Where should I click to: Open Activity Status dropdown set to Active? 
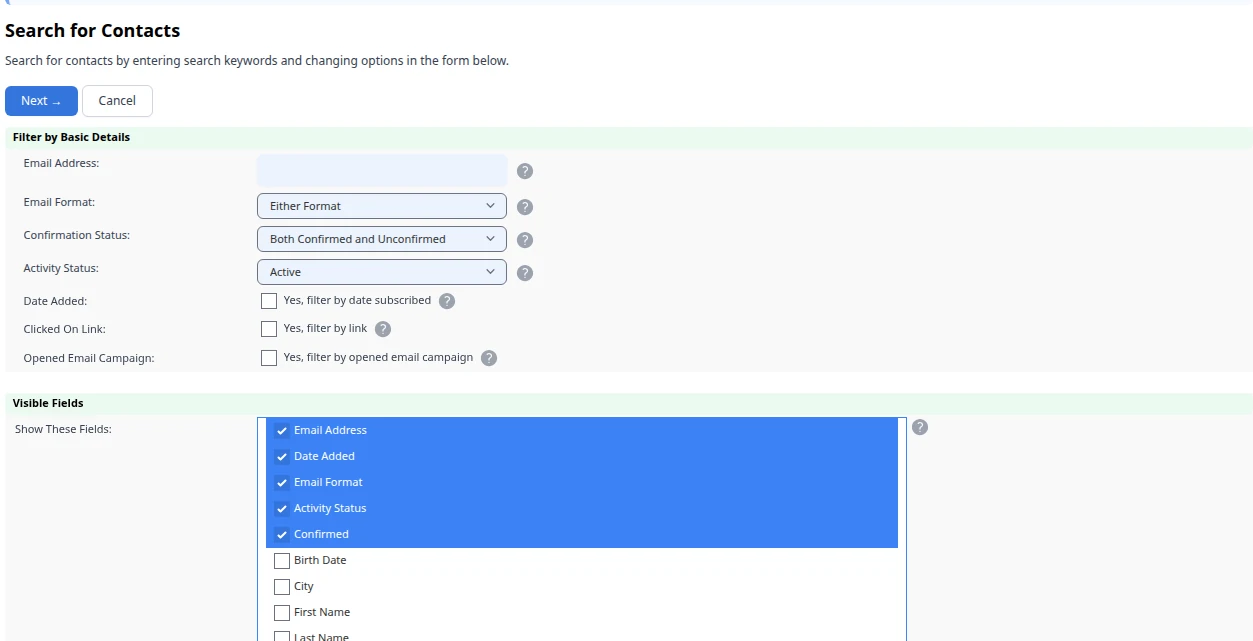click(x=382, y=272)
